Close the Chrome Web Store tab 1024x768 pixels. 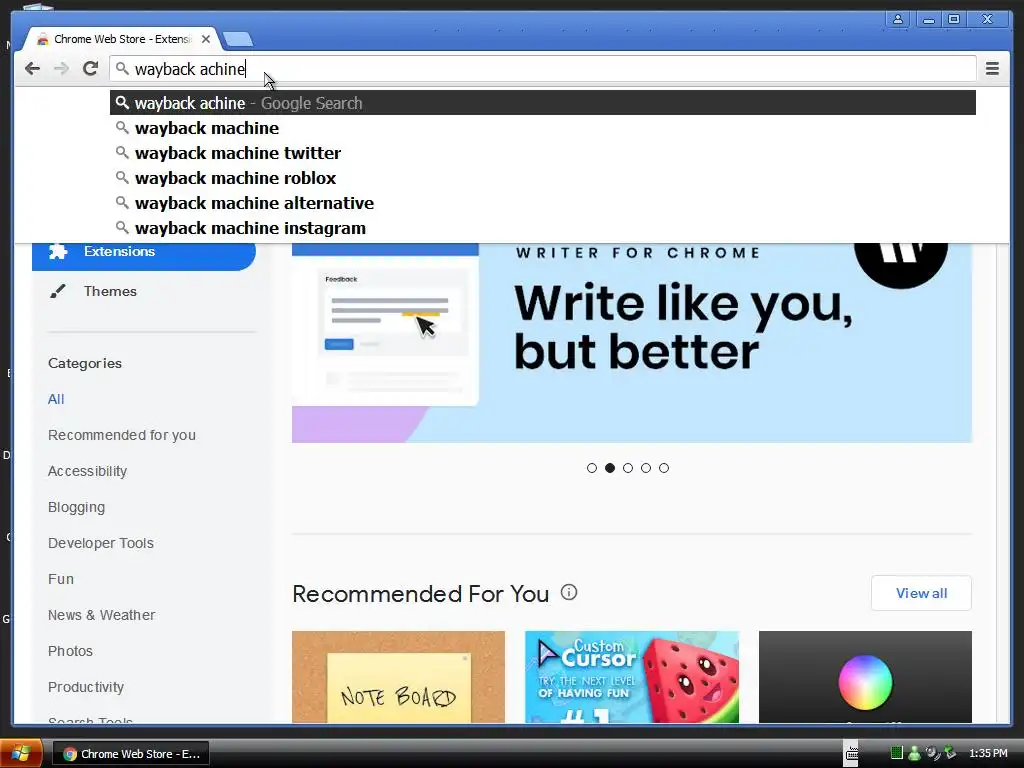click(206, 39)
